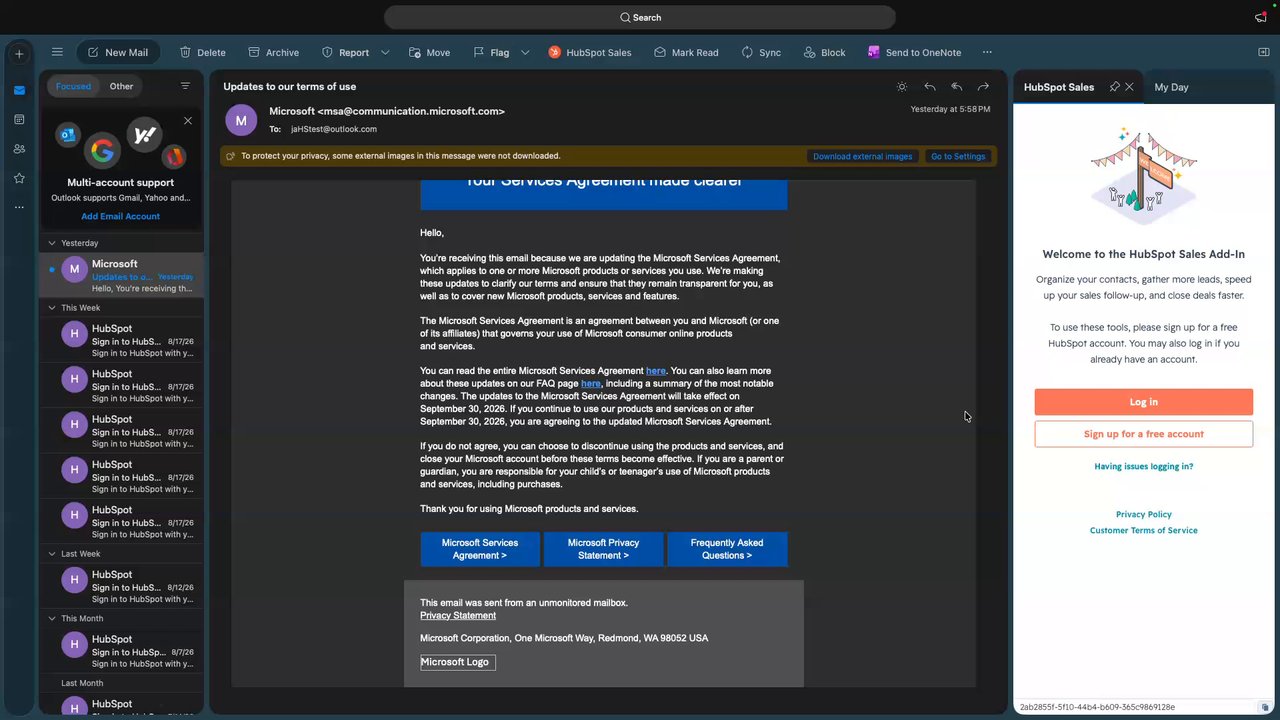Expand the Flag dropdown arrow
Screen dimensions: 1280x720
tap(525, 52)
